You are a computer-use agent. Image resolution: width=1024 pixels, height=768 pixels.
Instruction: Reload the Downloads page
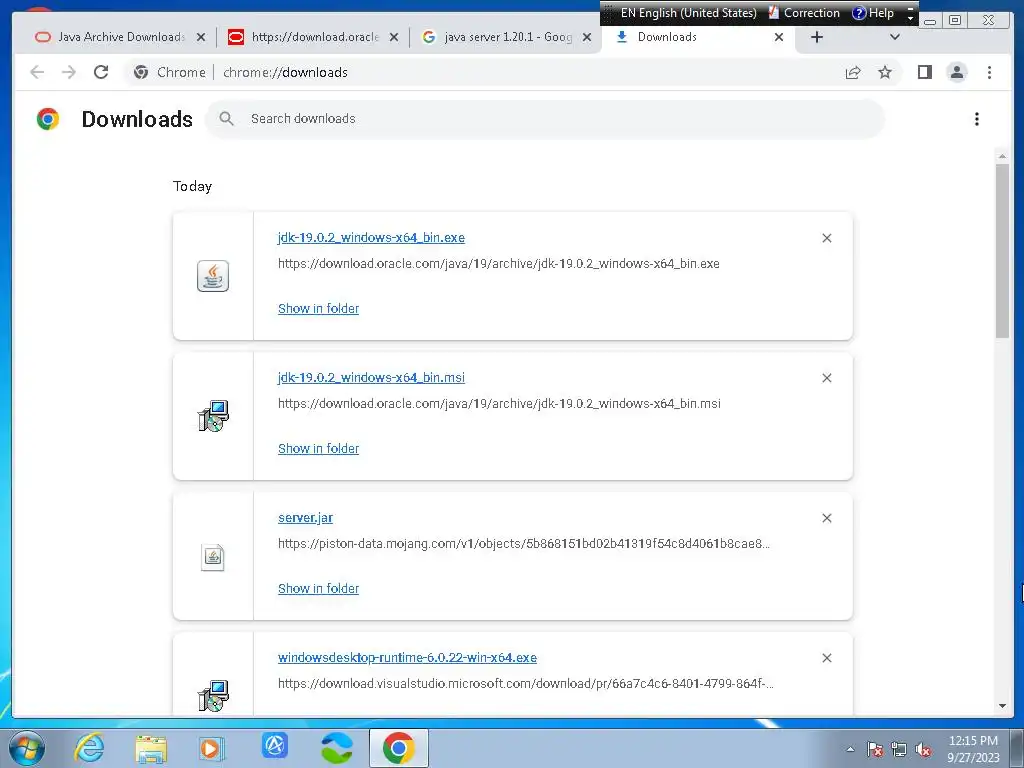point(101,72)
